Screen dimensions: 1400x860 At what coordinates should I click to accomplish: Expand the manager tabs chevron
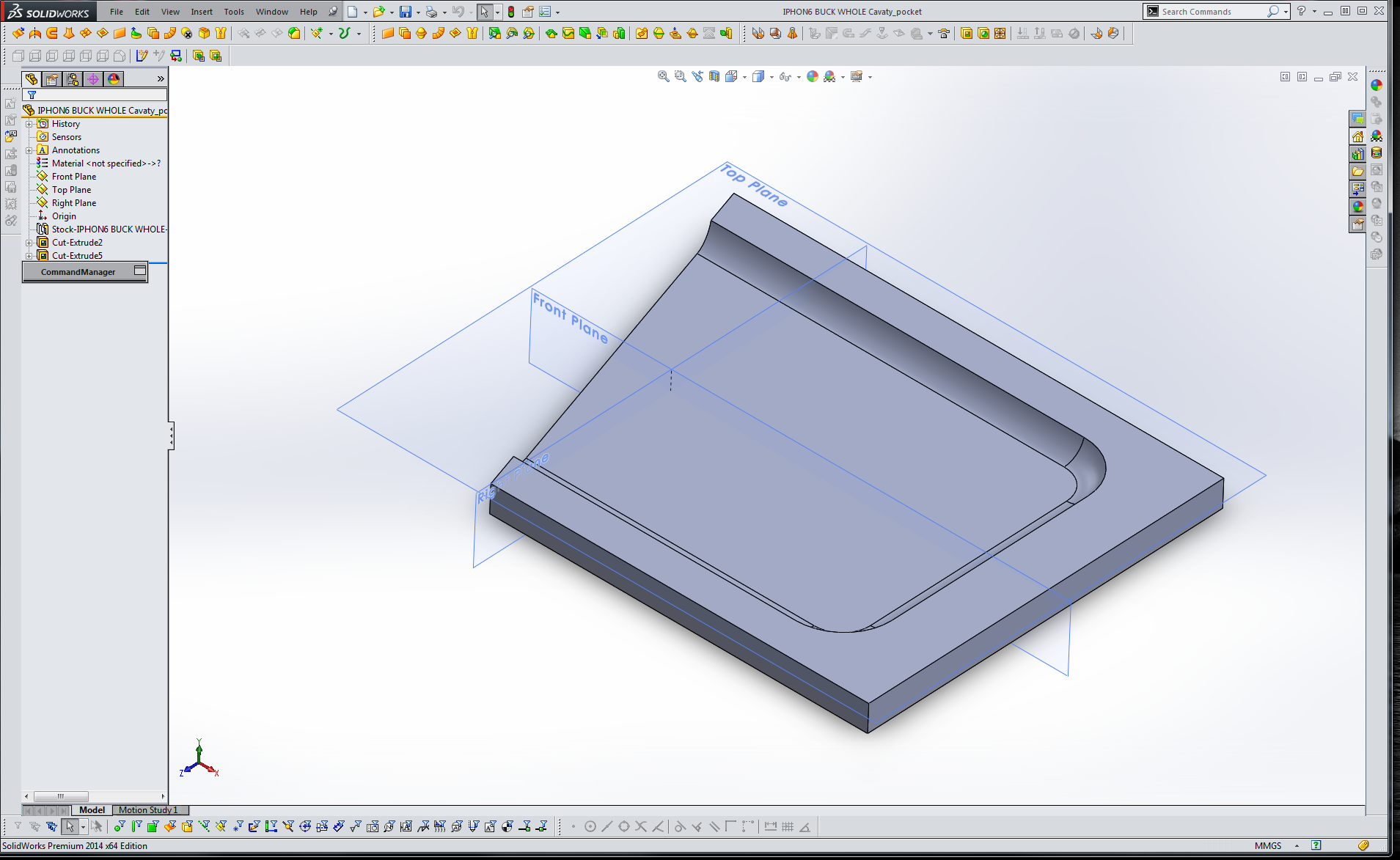click(161, 79)
